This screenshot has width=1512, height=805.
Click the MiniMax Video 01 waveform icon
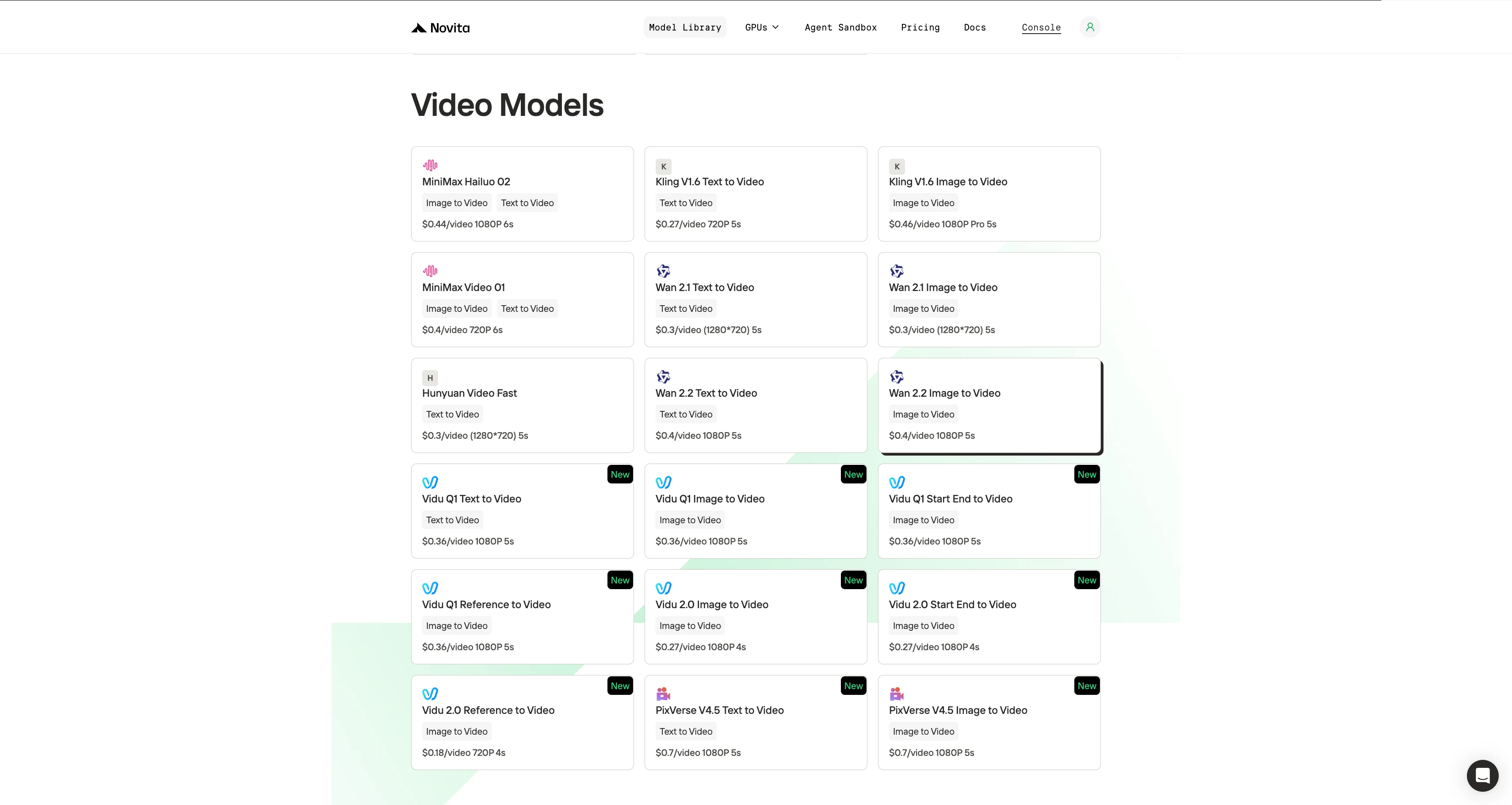[x=430, y=271]
